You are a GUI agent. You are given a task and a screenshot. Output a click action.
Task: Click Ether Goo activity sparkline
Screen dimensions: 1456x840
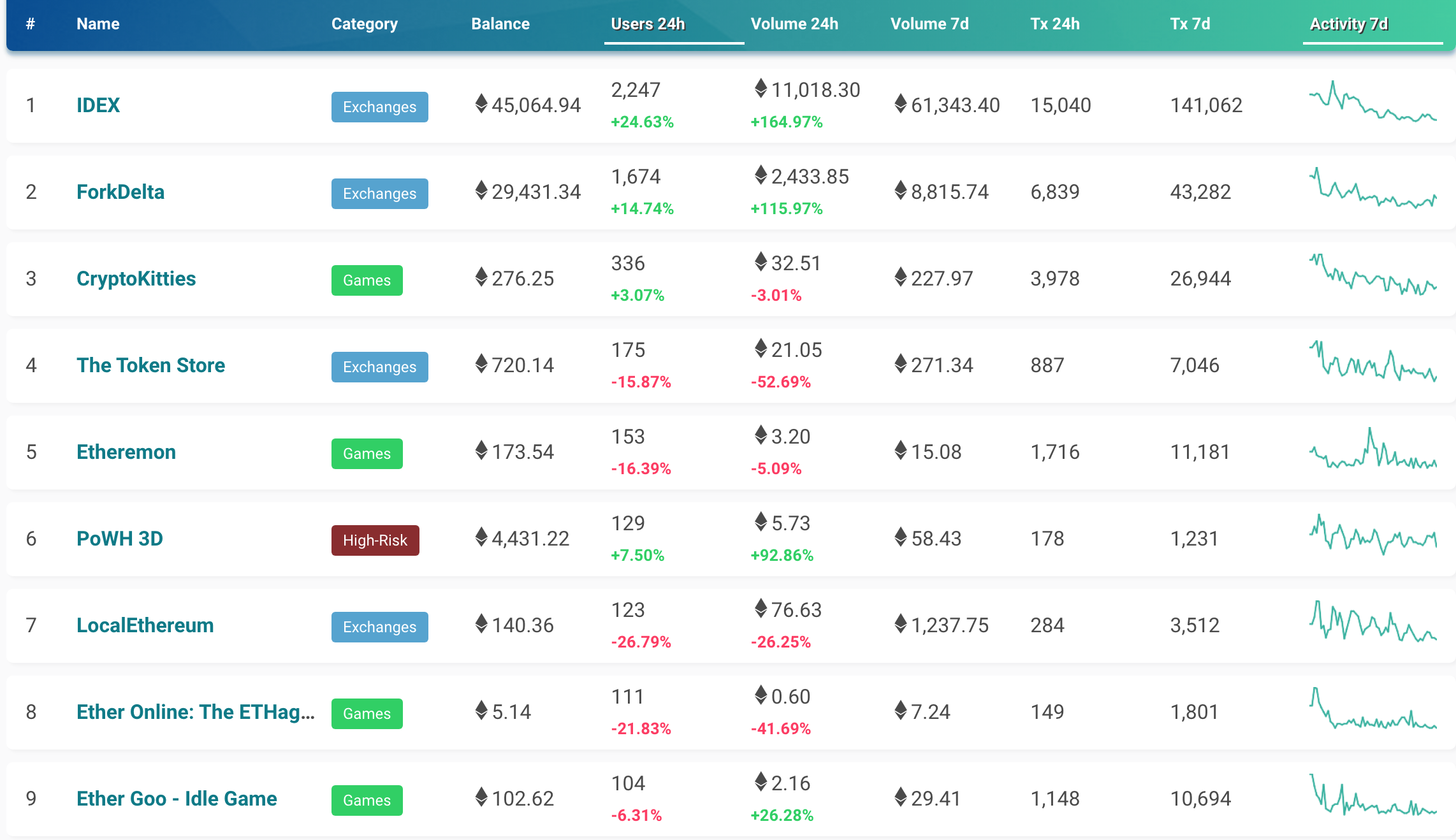(1373, 795)
